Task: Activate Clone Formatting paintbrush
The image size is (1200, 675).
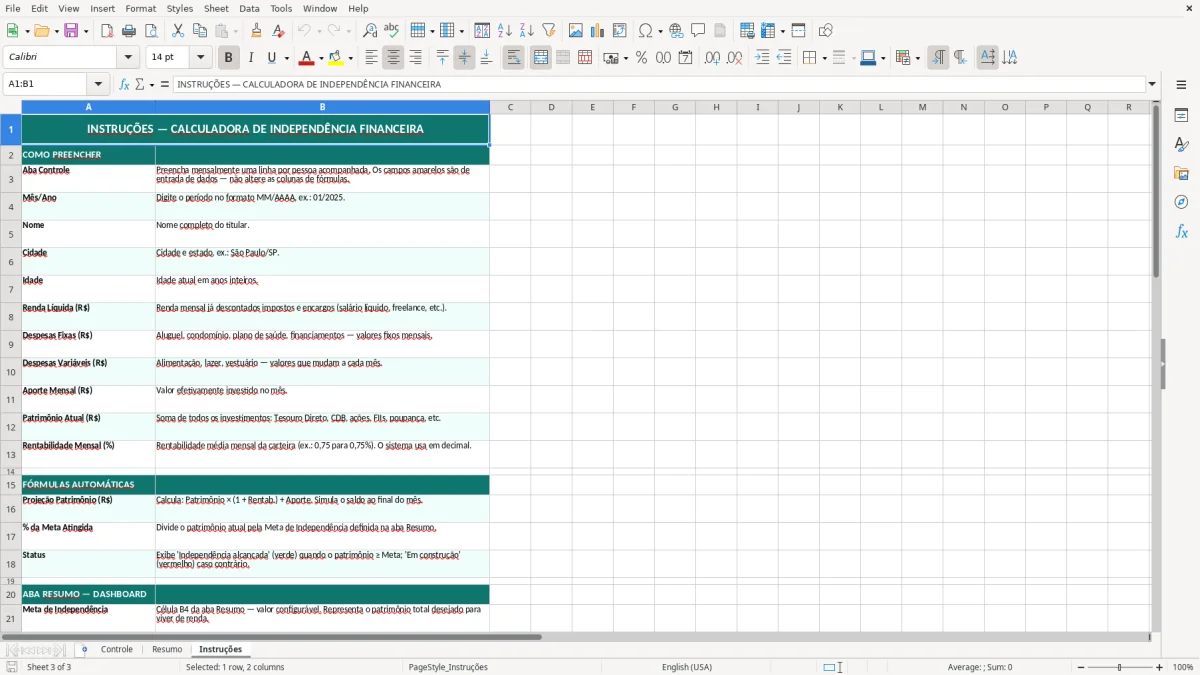Action: coord(257,31)
